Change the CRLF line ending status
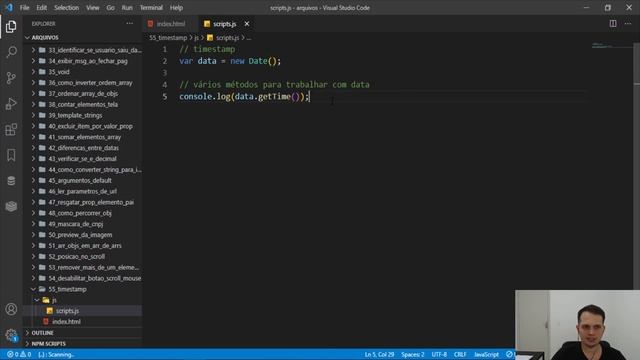The image size is (640, 360). point(460,354)
